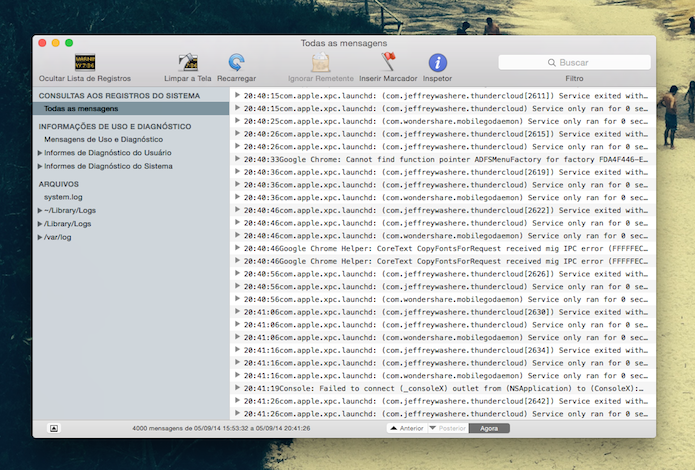Select the 20:40:56 wondershare.mobilegodaemon row
695x470 pixels.
443,299
